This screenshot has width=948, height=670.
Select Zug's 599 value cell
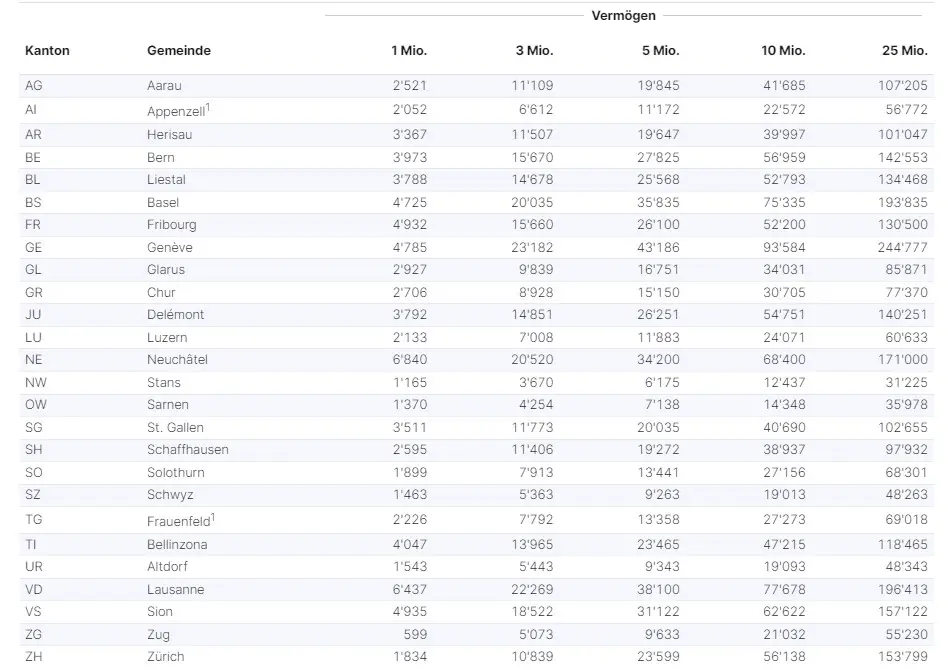(x=415, y=634)
